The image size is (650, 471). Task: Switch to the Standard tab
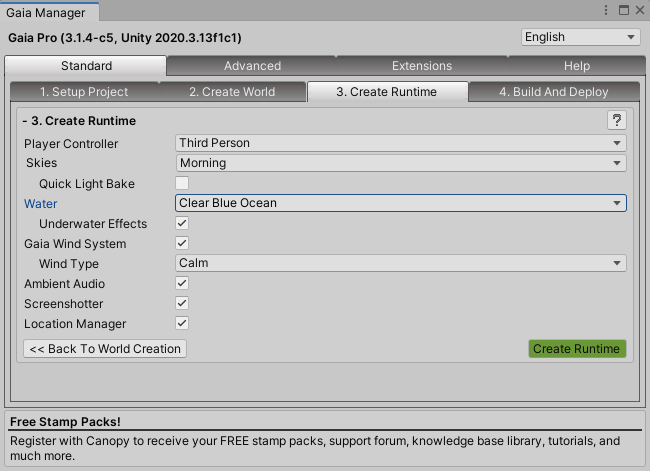(x=86, y=66)
